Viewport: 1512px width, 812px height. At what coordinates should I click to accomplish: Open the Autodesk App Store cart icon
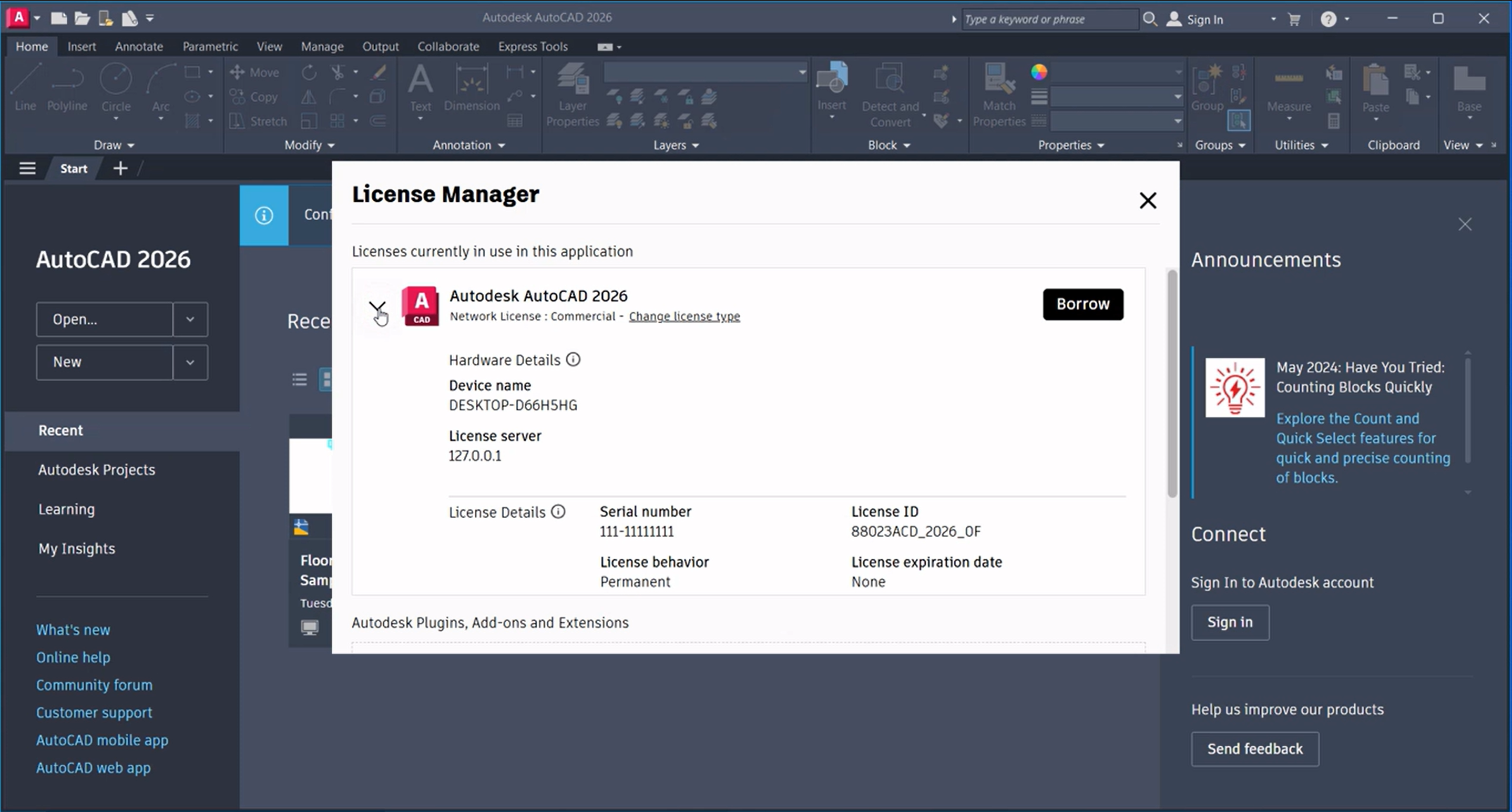(x=1294, y=19)
